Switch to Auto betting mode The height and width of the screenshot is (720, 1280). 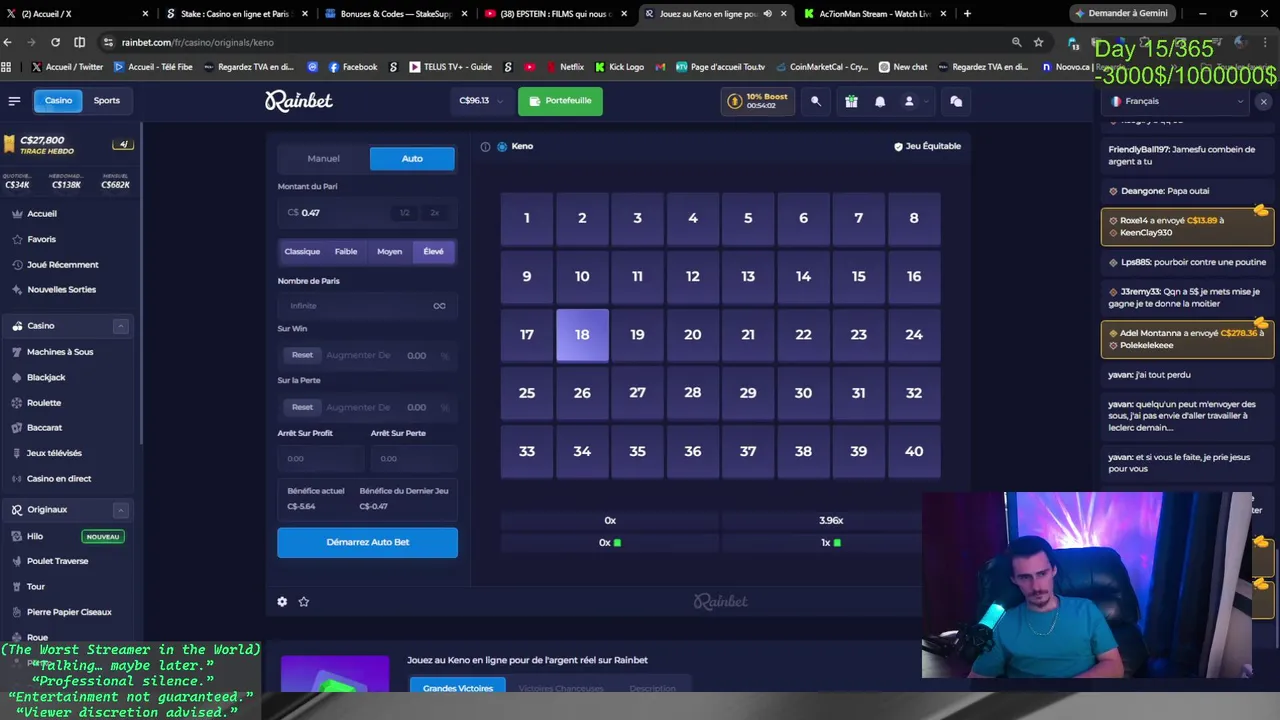pyautogui.click(x=412, y=158)
